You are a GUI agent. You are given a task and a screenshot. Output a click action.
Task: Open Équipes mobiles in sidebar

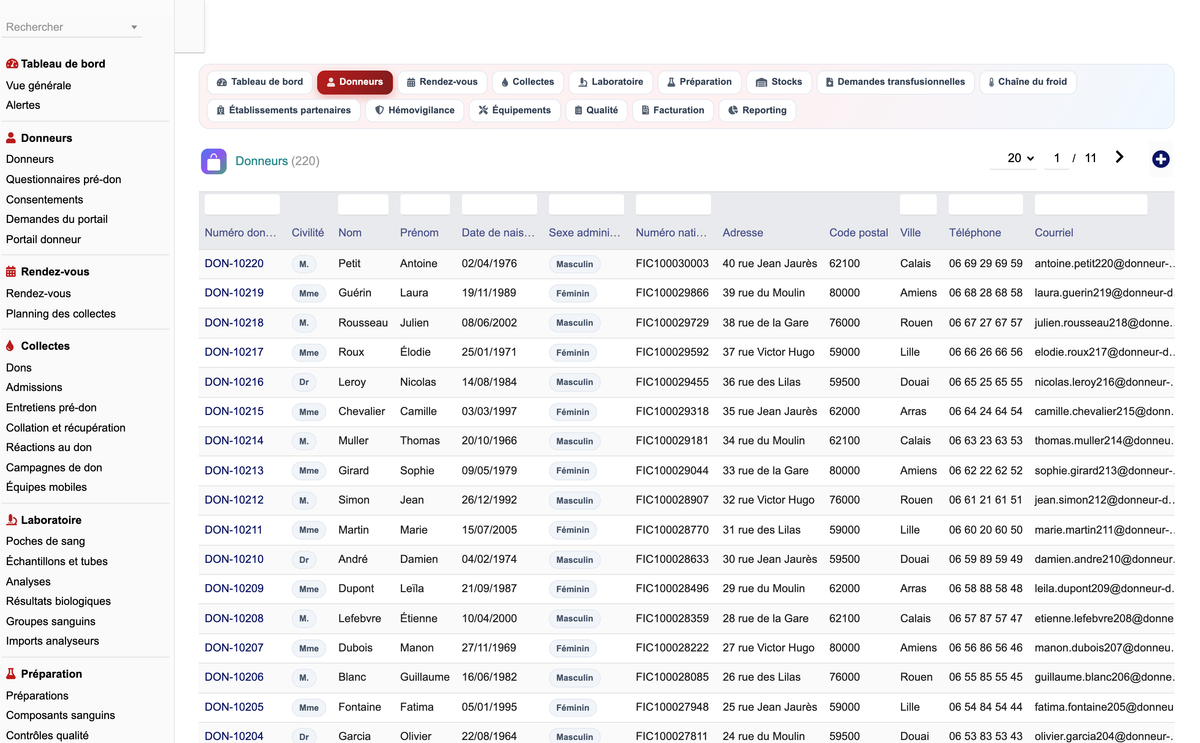46,488
